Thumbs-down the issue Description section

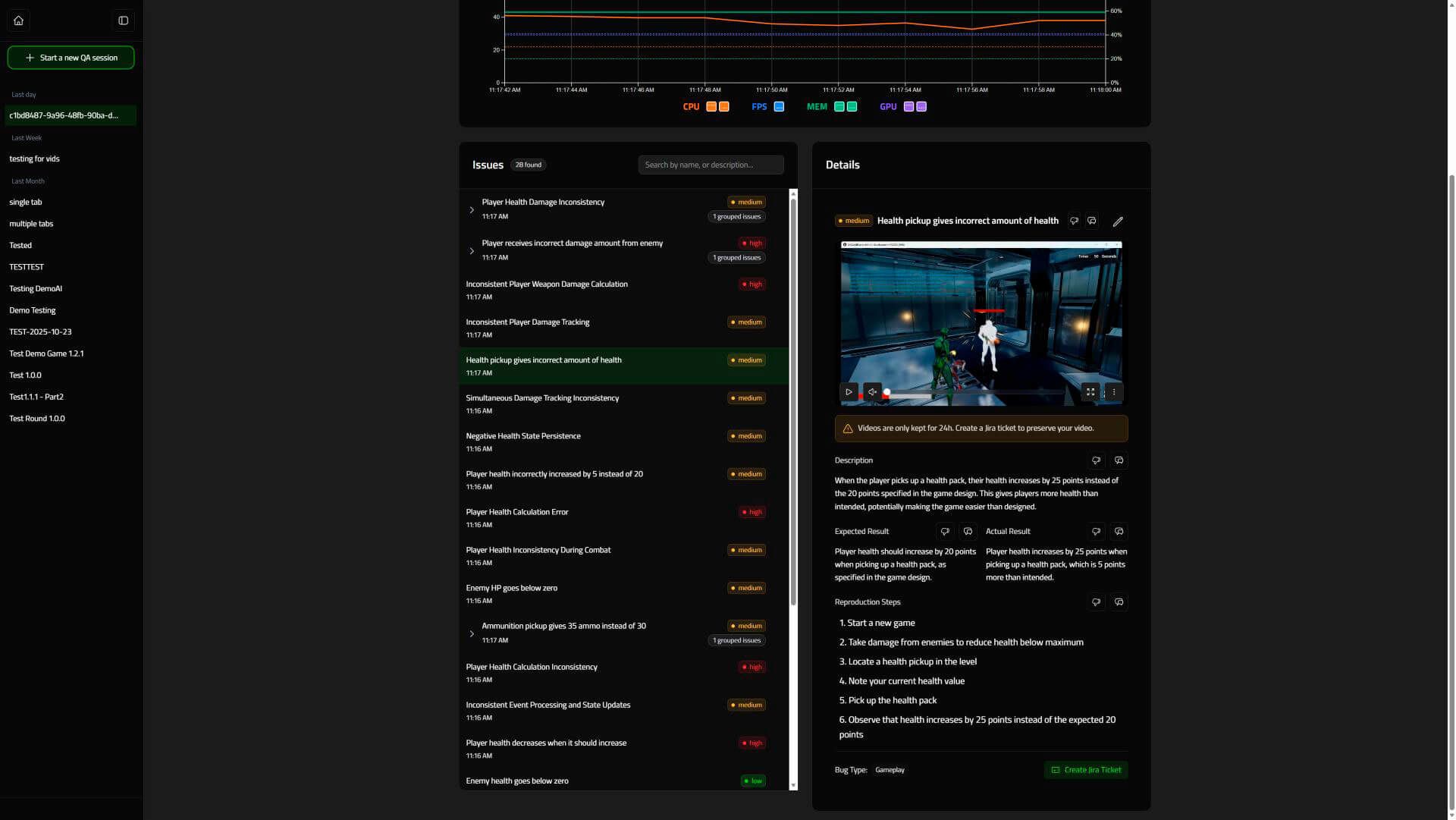[1096, 460]
